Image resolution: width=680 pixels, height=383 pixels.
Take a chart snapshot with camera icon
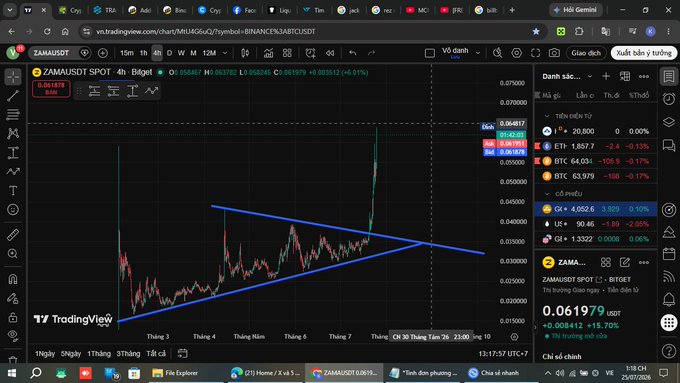[x=554, y=53]
